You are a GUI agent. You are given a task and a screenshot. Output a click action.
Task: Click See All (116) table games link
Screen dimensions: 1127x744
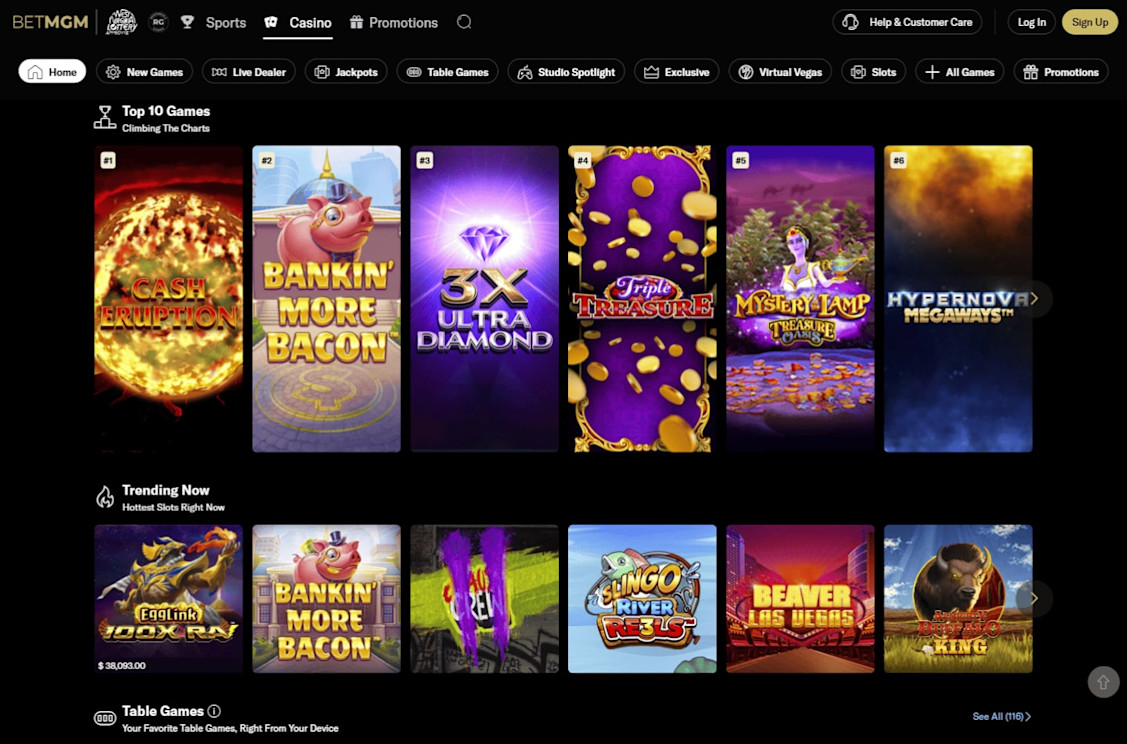tap(1001, 717)
